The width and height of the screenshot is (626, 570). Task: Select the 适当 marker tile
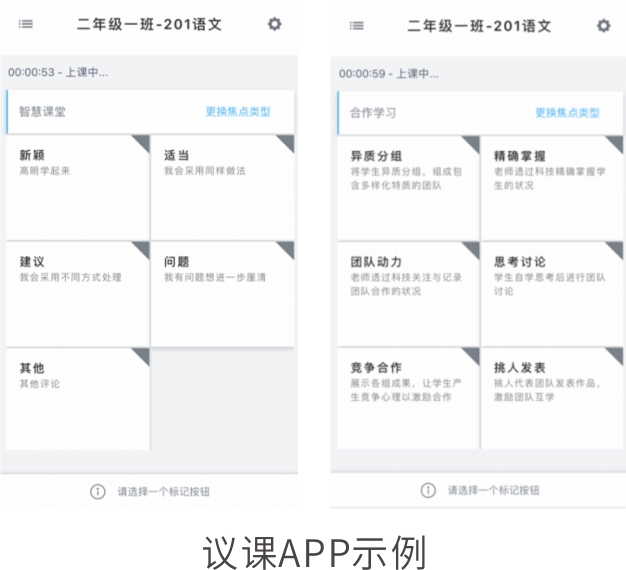tap(222, 186)
